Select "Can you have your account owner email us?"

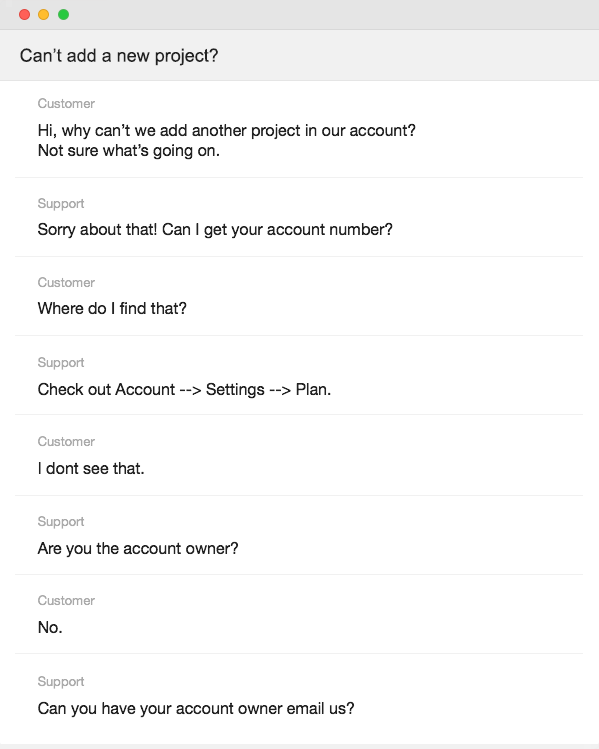point(196,708)
